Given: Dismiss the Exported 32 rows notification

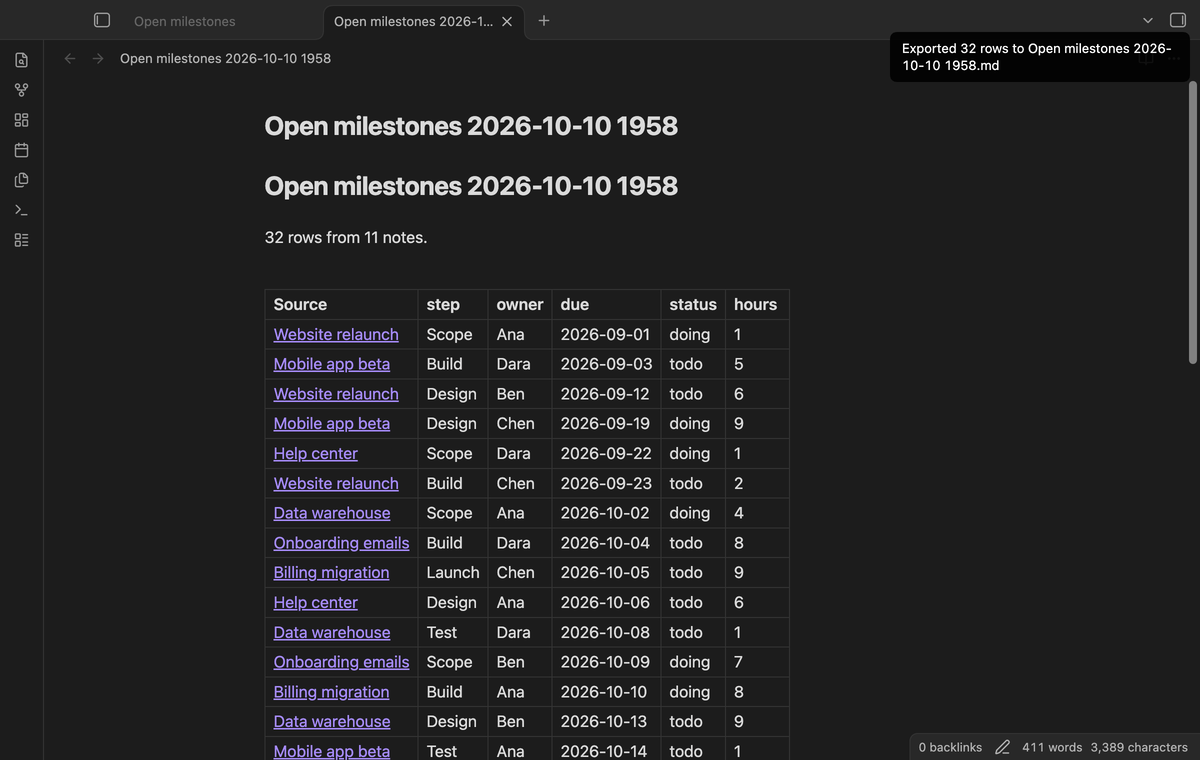Looking at the screenshot, I should [1039, 57].
